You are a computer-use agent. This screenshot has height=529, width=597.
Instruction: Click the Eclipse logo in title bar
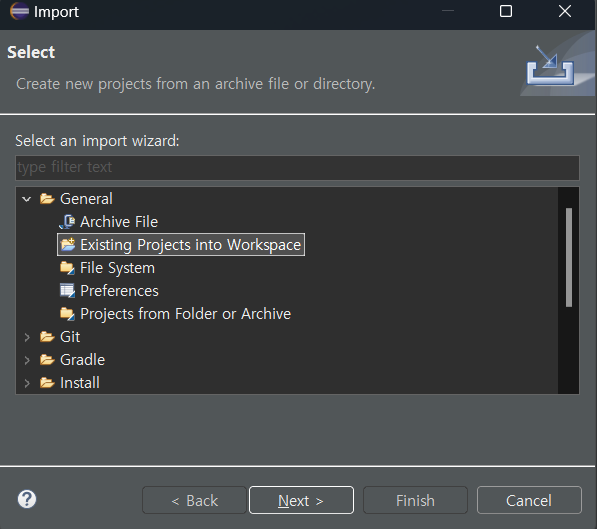pyautogui.click(x=19, y=11)
